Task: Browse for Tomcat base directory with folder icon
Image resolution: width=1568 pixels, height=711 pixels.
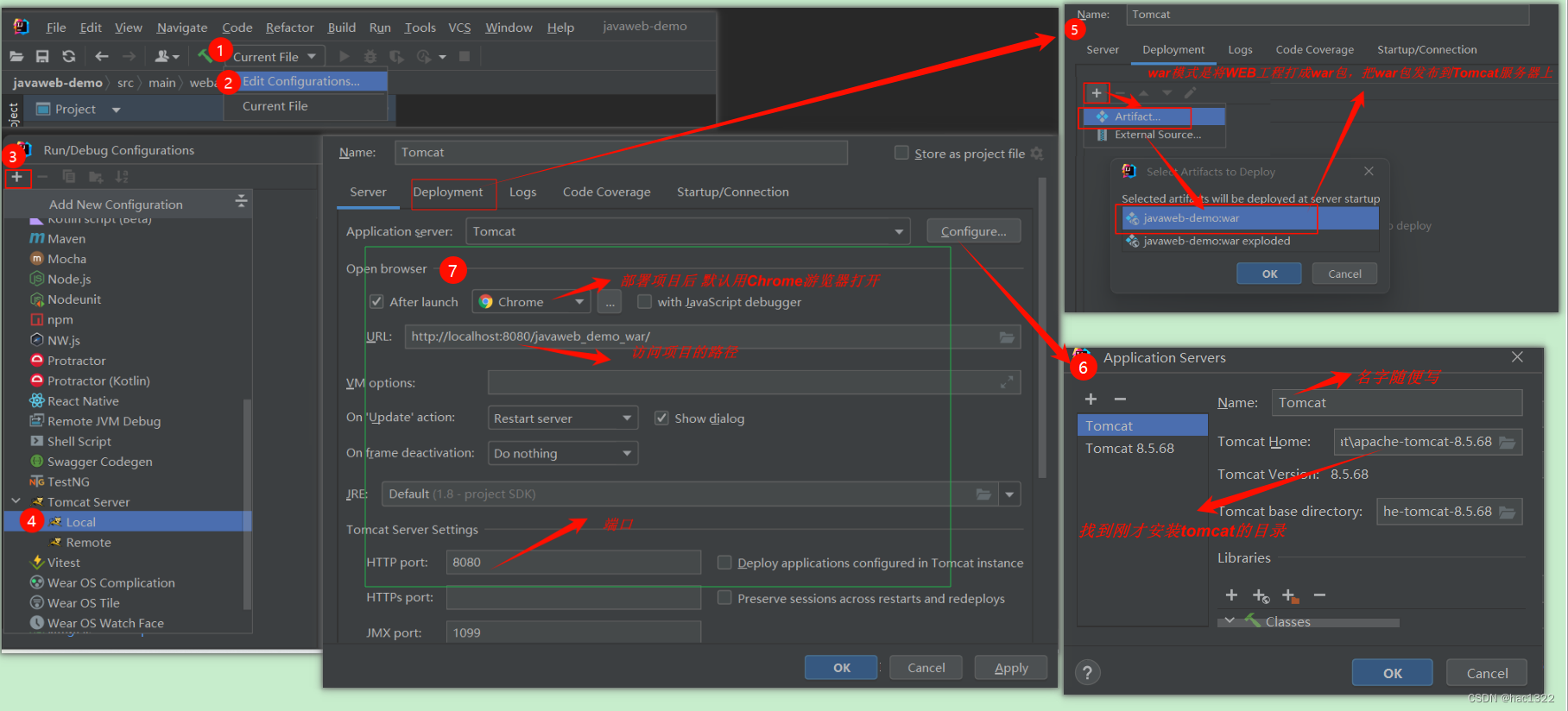Action: tap(1508, 512)
